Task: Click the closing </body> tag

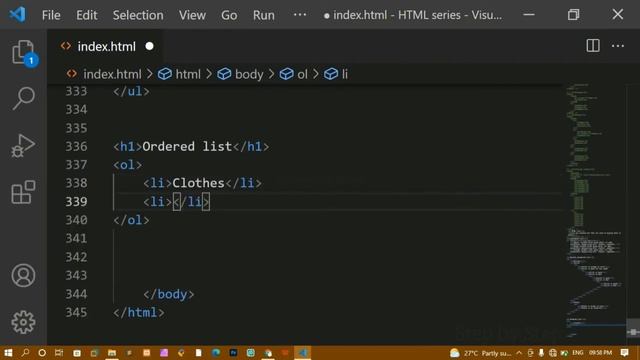Action: (169, 294)
